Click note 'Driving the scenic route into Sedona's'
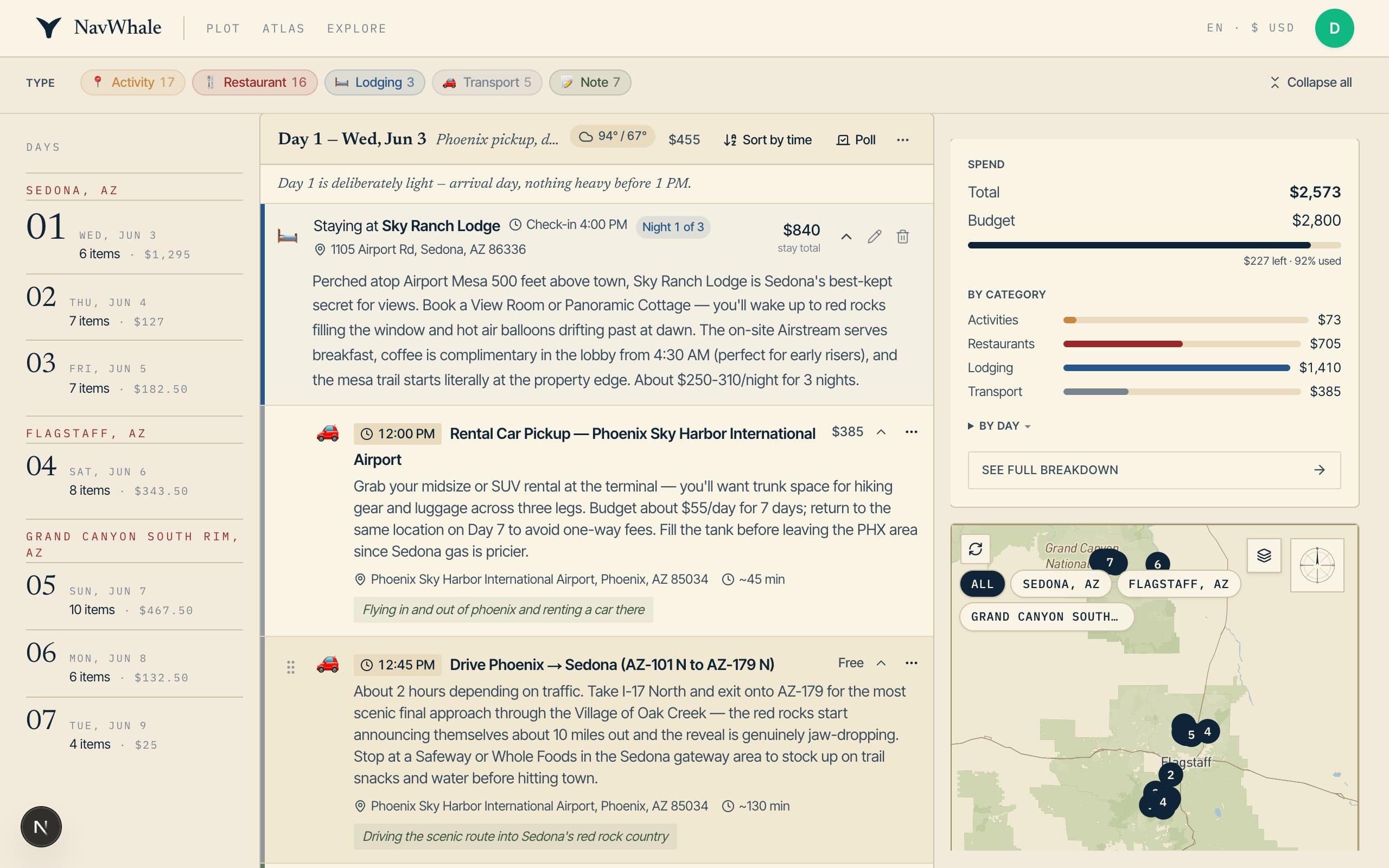1389x868 pixels. click(515, 837)
